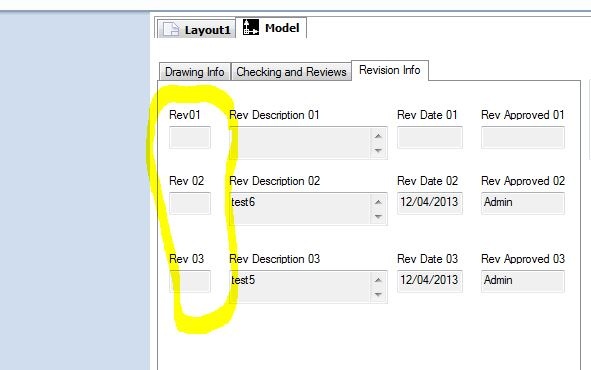Open the Checking and Reviews tab

click(x=291, y=72)
